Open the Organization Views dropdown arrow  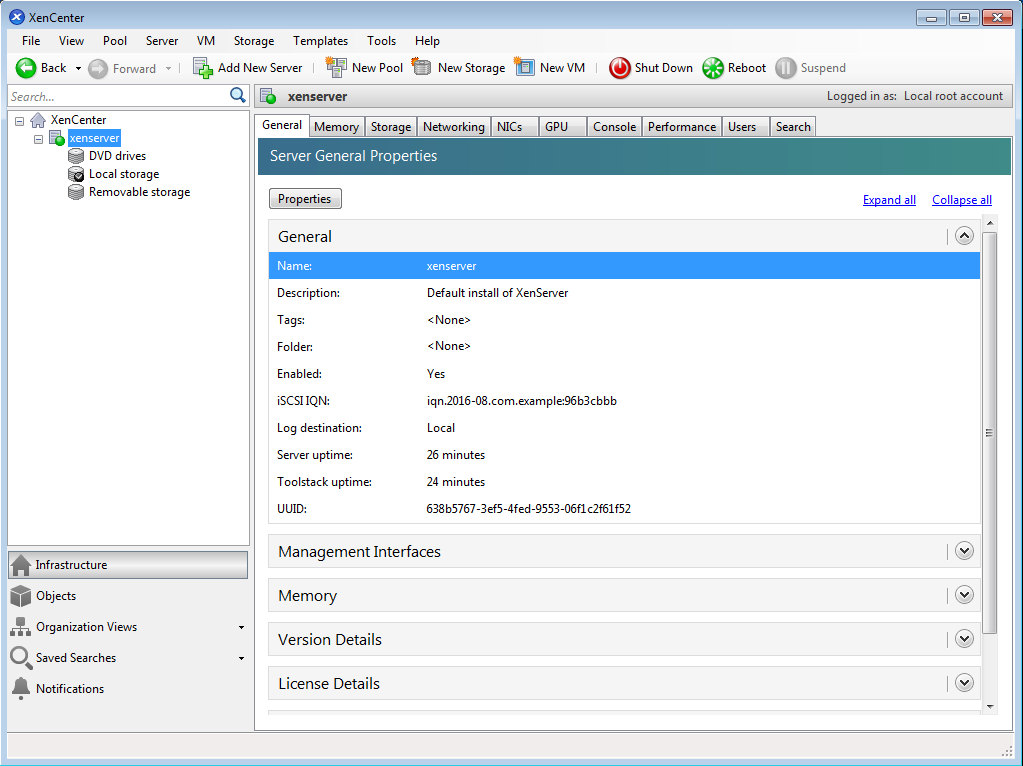[x=241, y=628]
